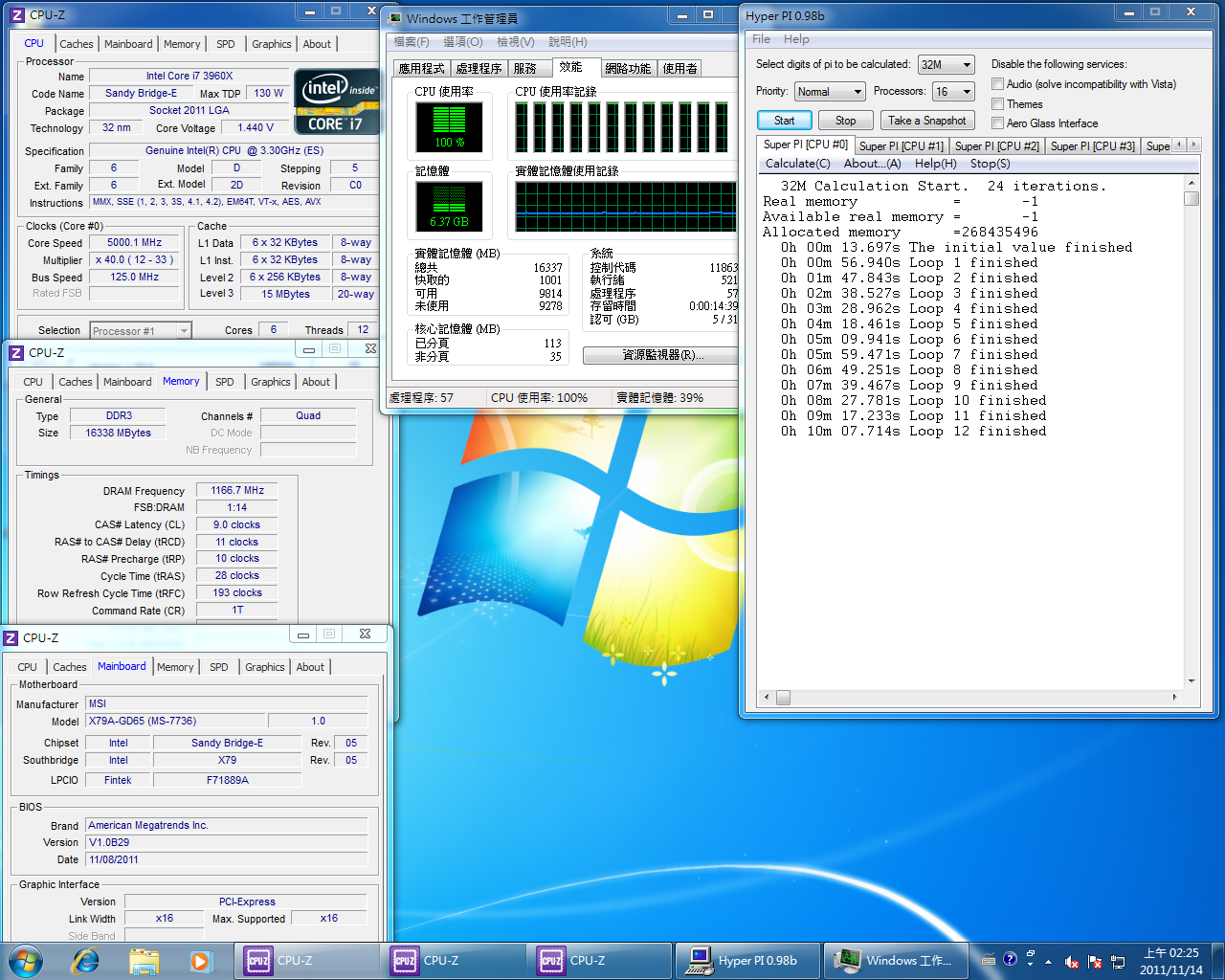Click the muted volume tray icon
This screenshot has width=1225, height=980.
[1072, 962]
